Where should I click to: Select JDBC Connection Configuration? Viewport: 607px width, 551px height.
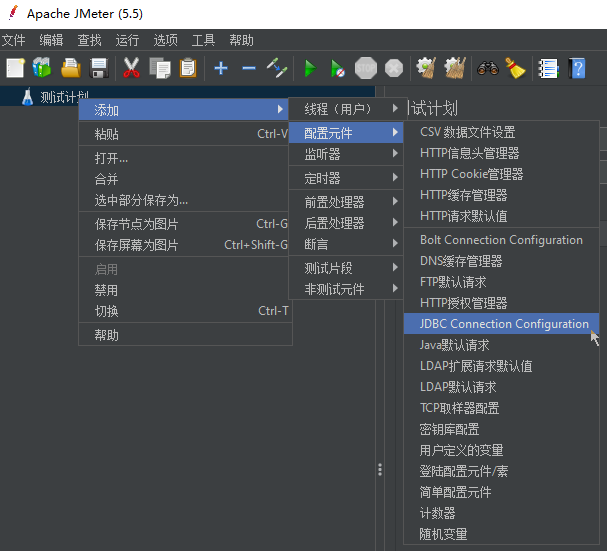[x=501, y=323]
